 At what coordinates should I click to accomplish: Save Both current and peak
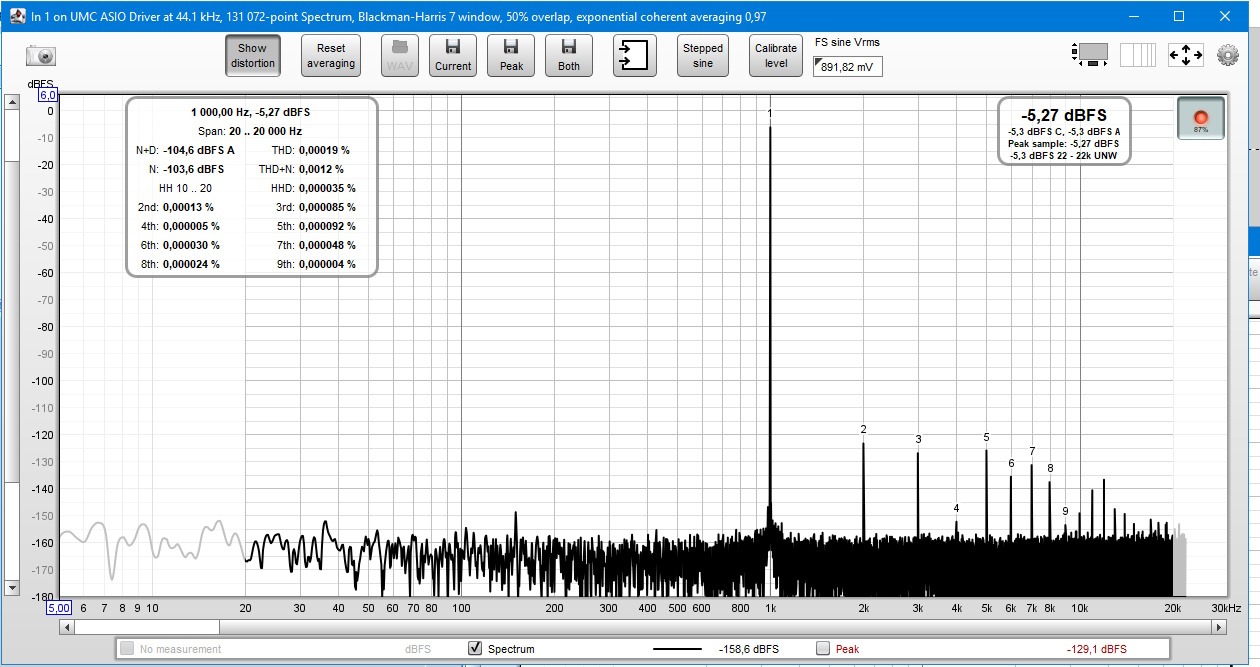569,55
